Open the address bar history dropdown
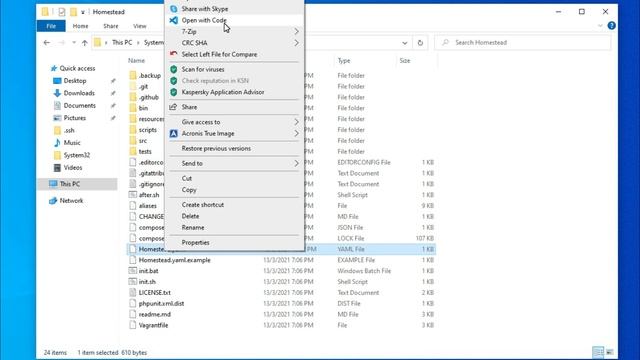Image resolution: width=640 pixels, height=360 pixels. pyautogui.click(x=404, y=43)
